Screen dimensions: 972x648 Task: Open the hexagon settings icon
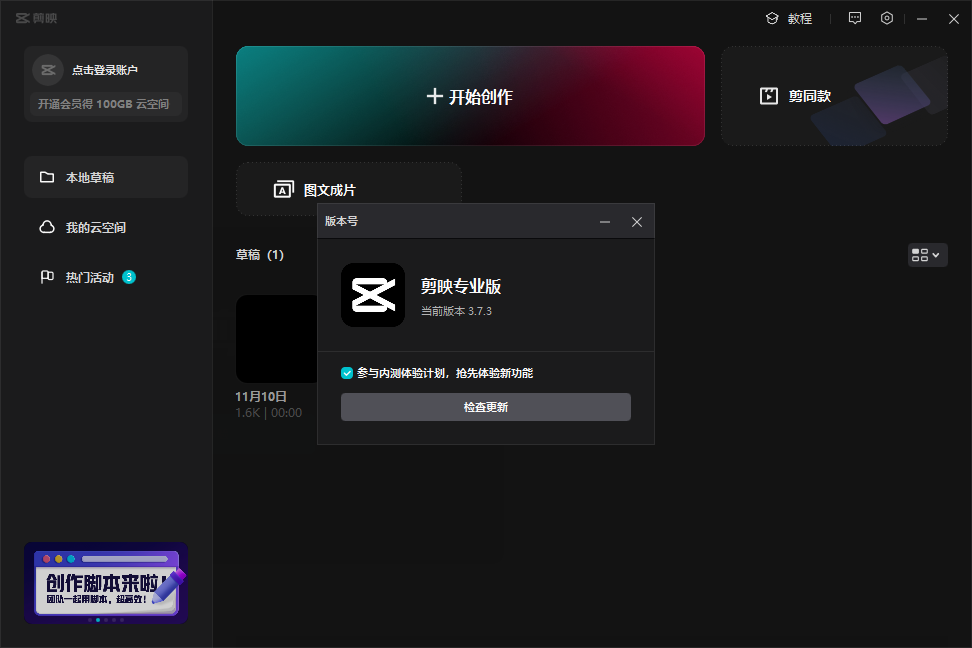887,19
